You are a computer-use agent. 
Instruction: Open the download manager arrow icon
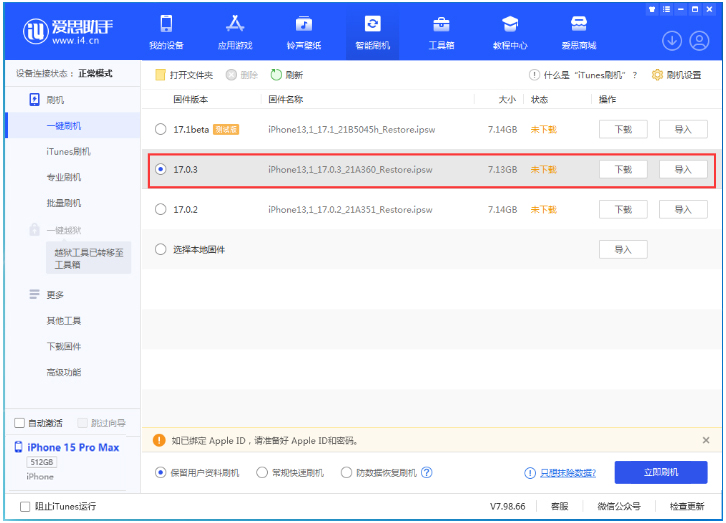tap(672, 41)
